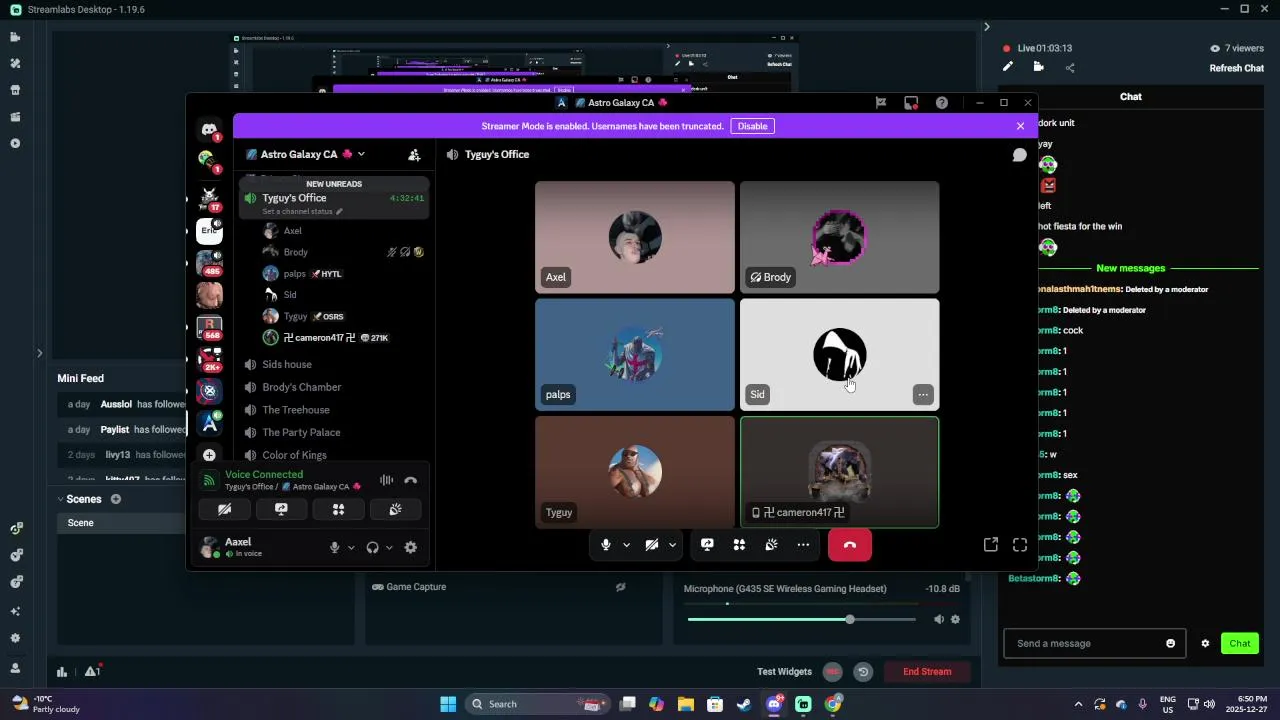The image size is (1280, 720).
Task: Collapse chat panel with top arrow
Action: (x=986, y=27)
